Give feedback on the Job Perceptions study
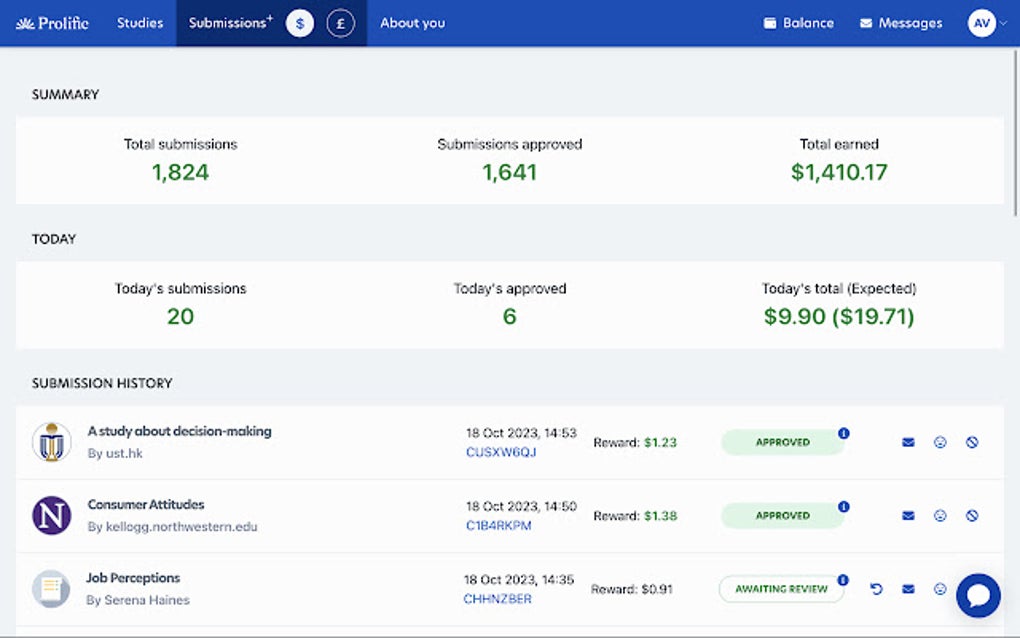The width and height of the screenshot is (1020, 638). pyautogui.click(x=939, y=589)
